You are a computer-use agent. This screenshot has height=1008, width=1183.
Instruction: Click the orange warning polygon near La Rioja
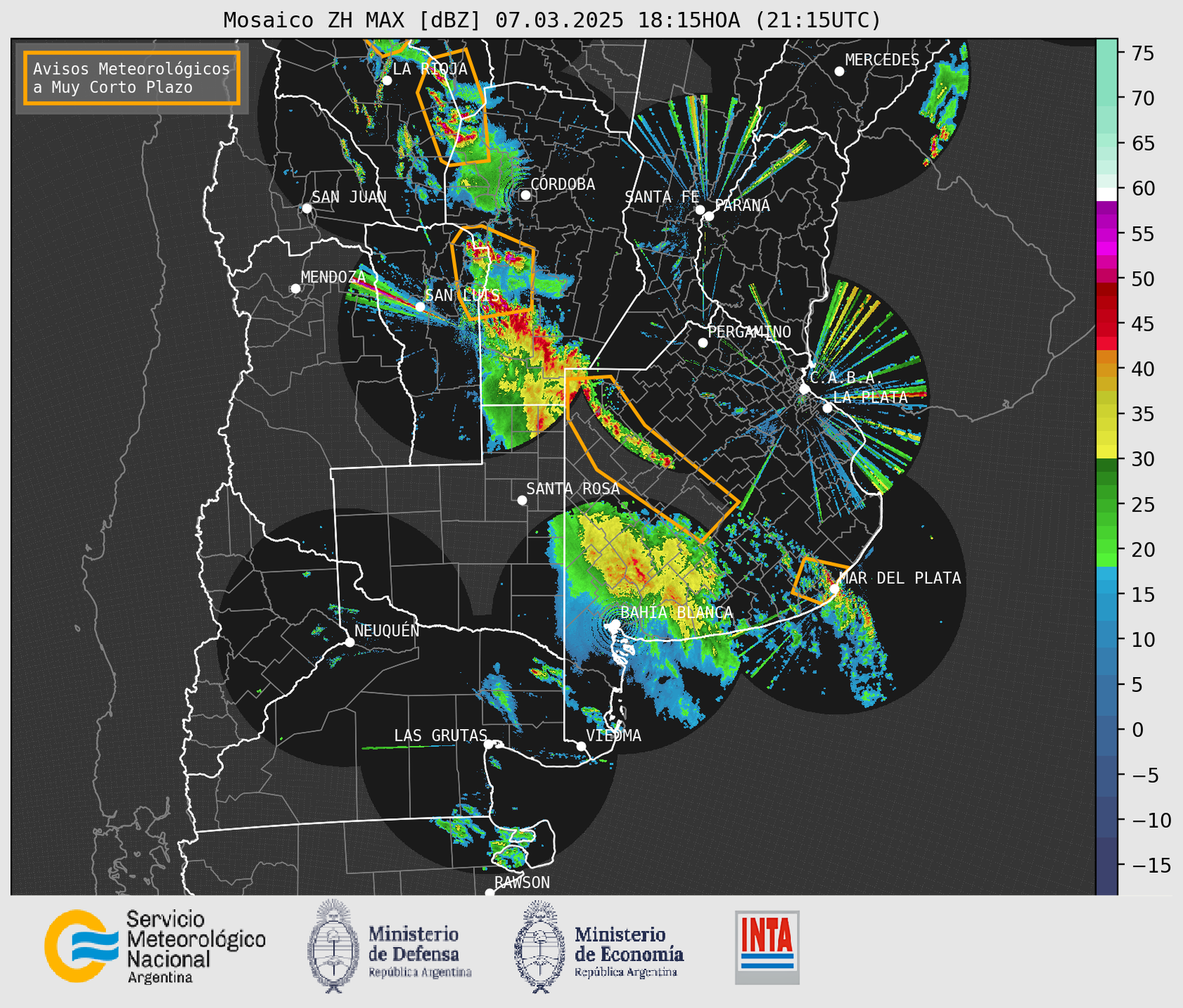(x=454, y=107)
